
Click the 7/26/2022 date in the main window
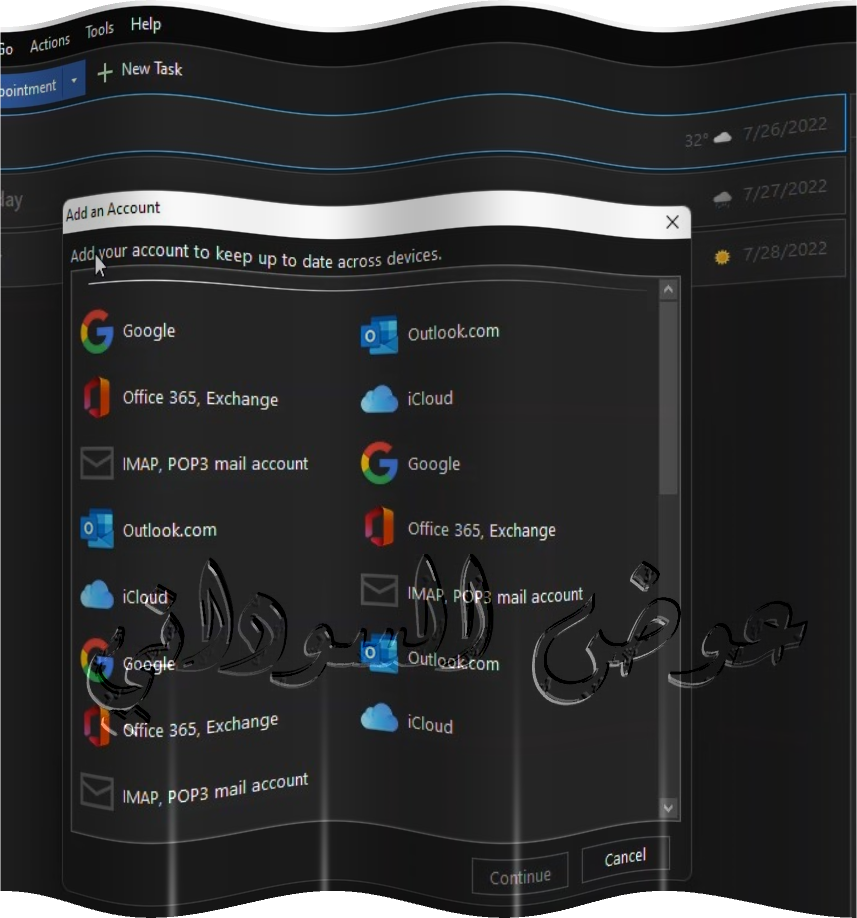pos(785,129)
